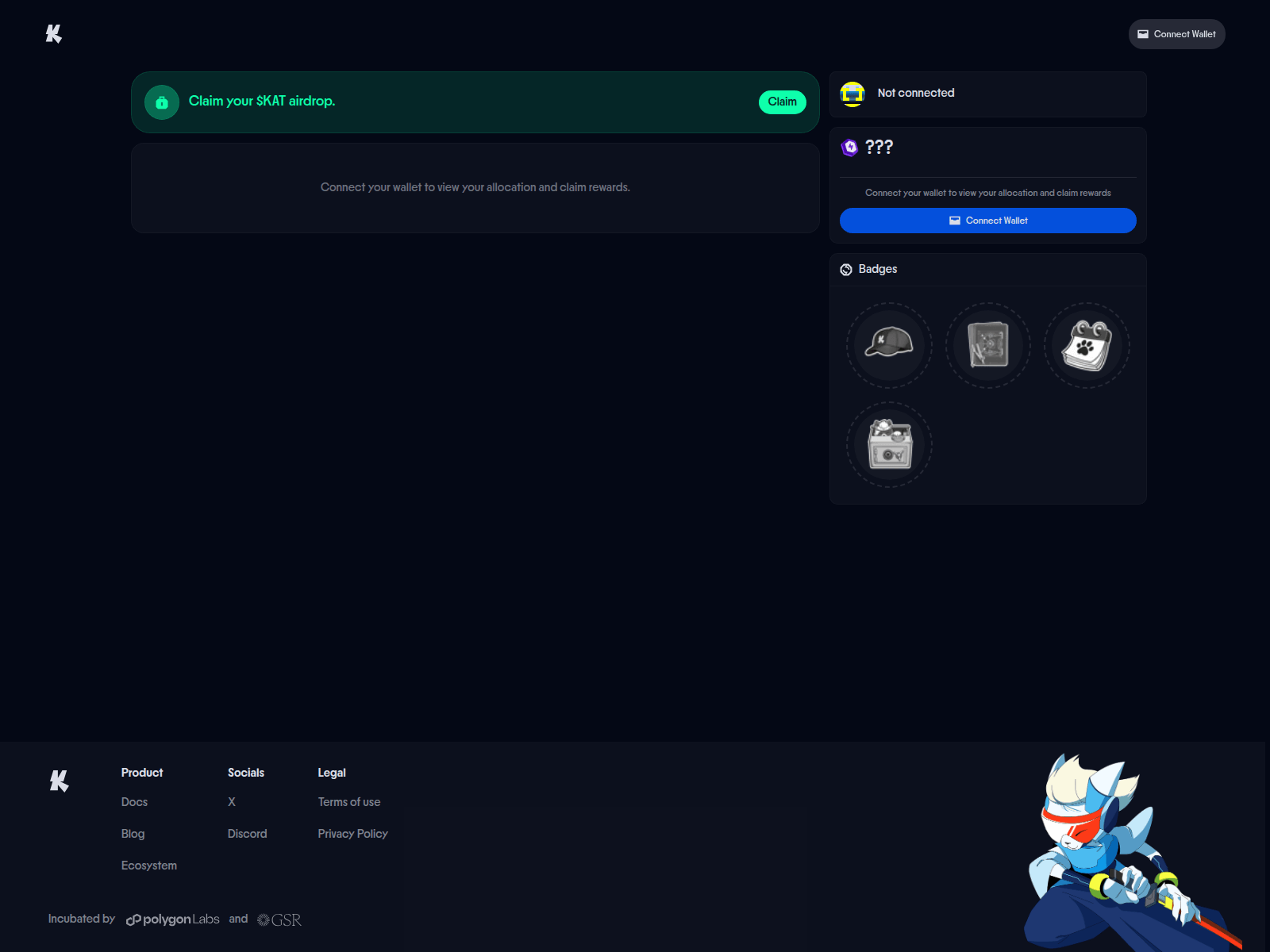Open the X social link
The image size is (1270, 952).
232,802
